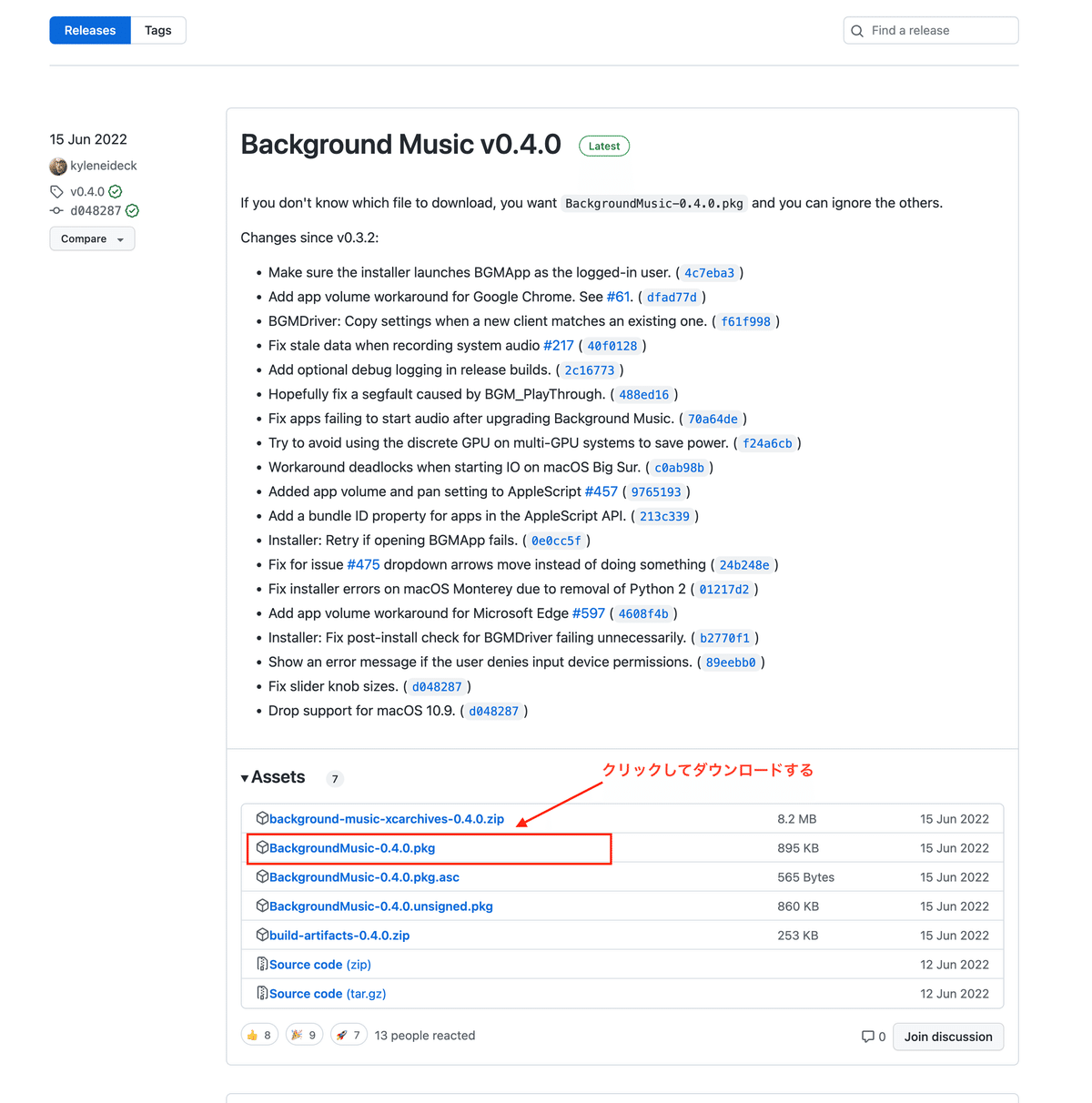Click file-zip icon for Source code (tar.gz)
The height and width of the screenshot is (1103, 1092).
tap(262, 993)
